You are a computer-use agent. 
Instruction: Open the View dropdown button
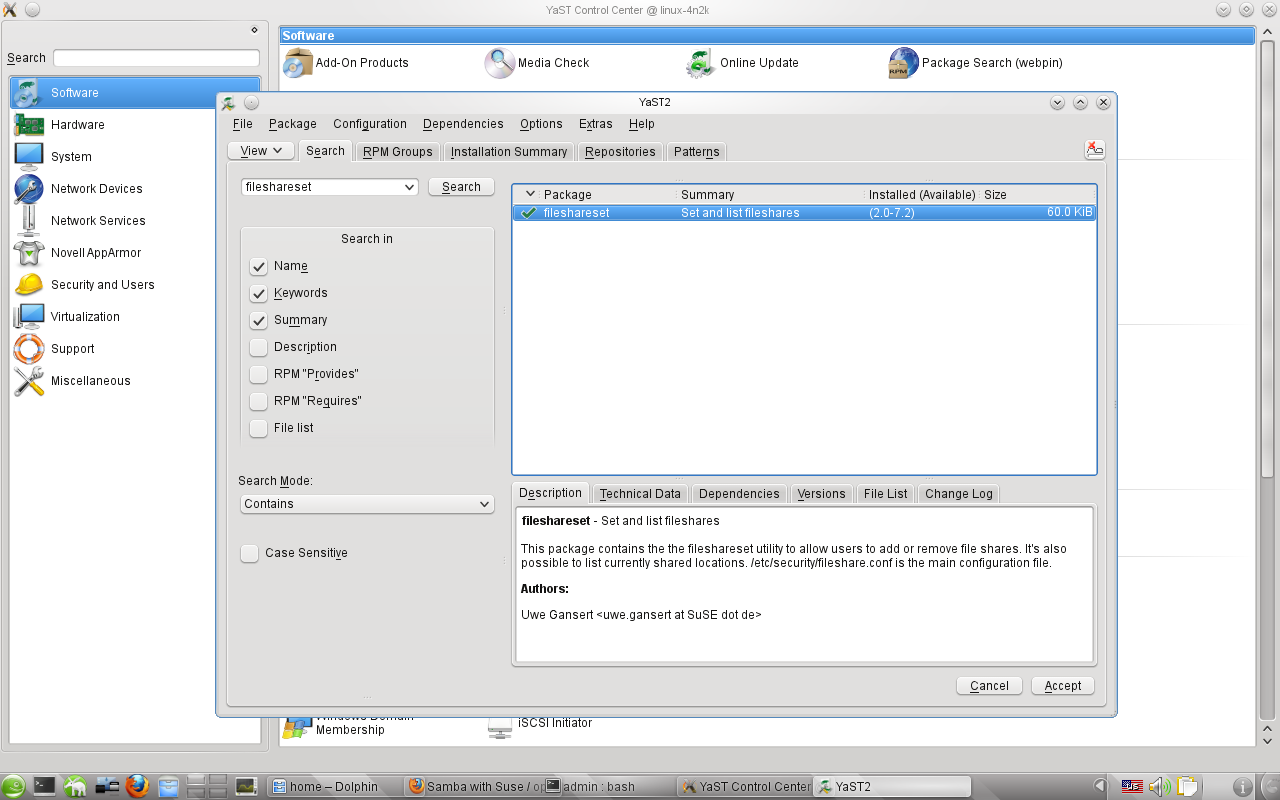[261, 151]
